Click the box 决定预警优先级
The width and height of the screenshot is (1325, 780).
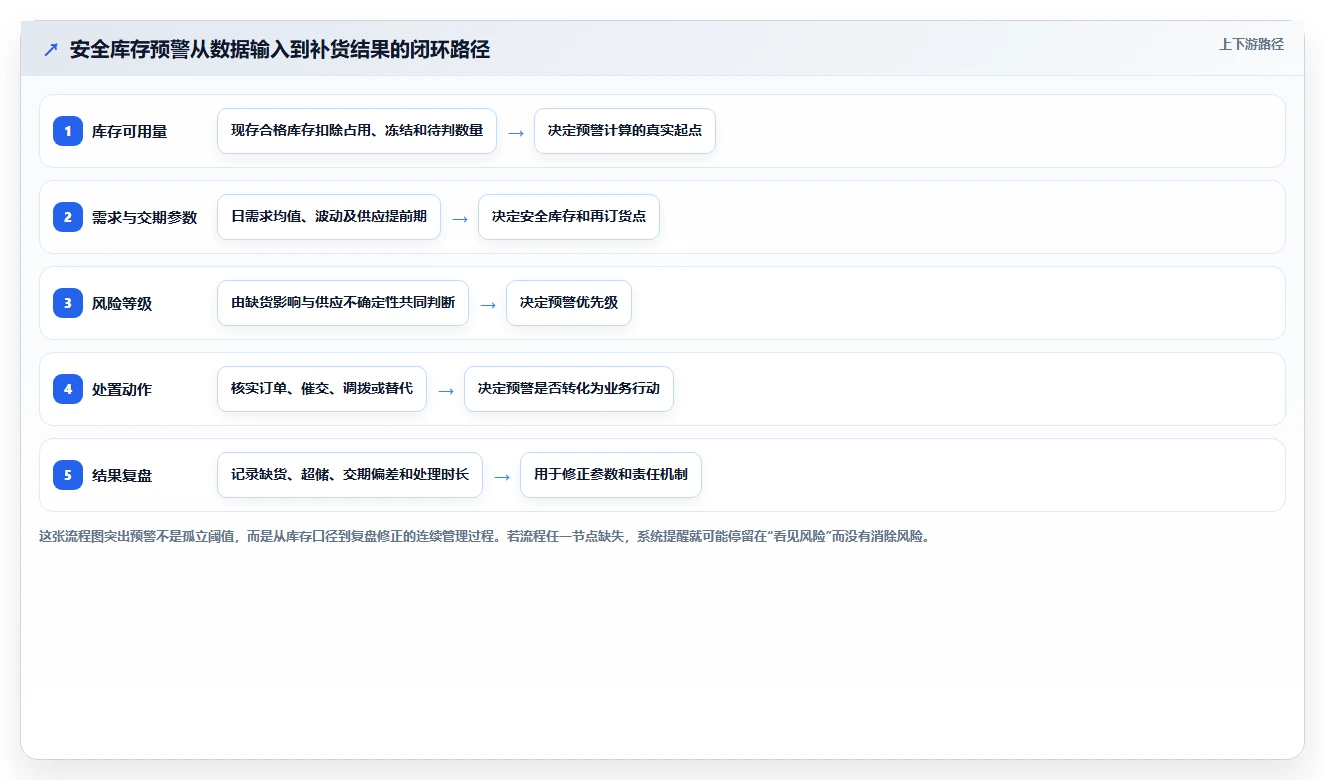[x=569, y=303]
